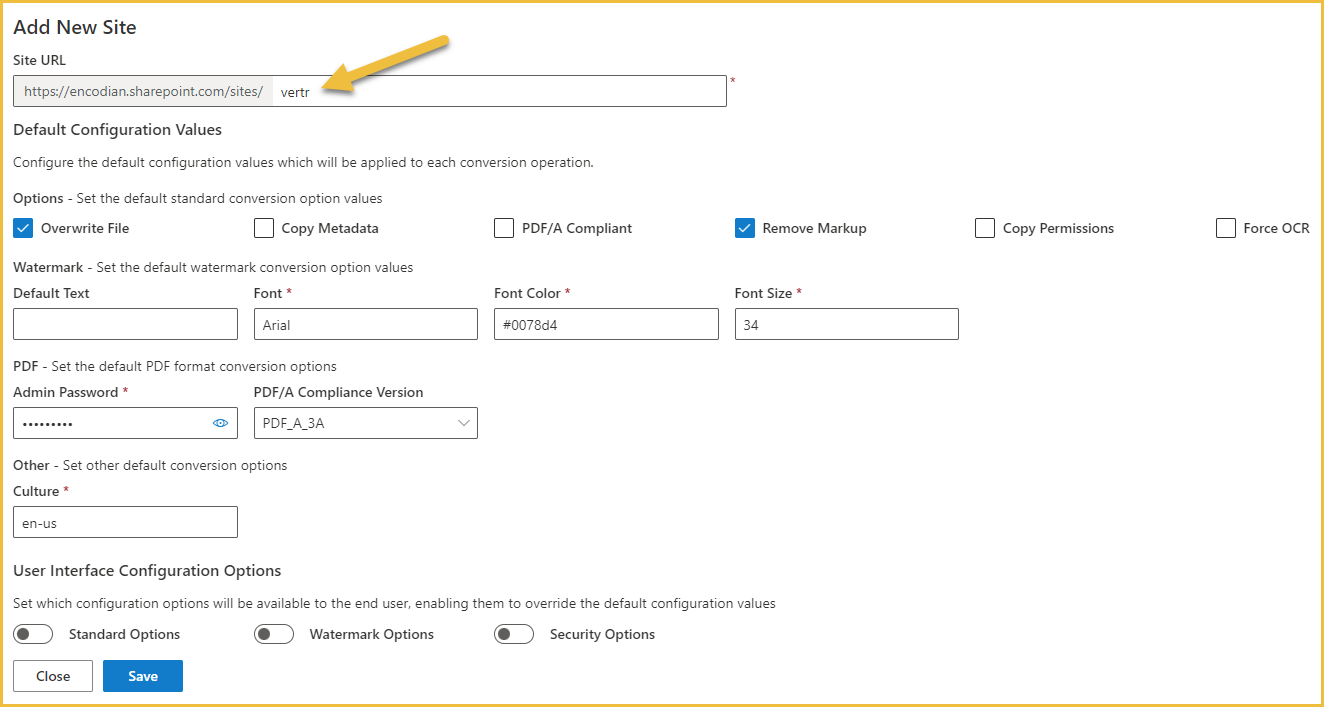Tick the PDF/A Compliant checkbox

click(x=504, y=228)
